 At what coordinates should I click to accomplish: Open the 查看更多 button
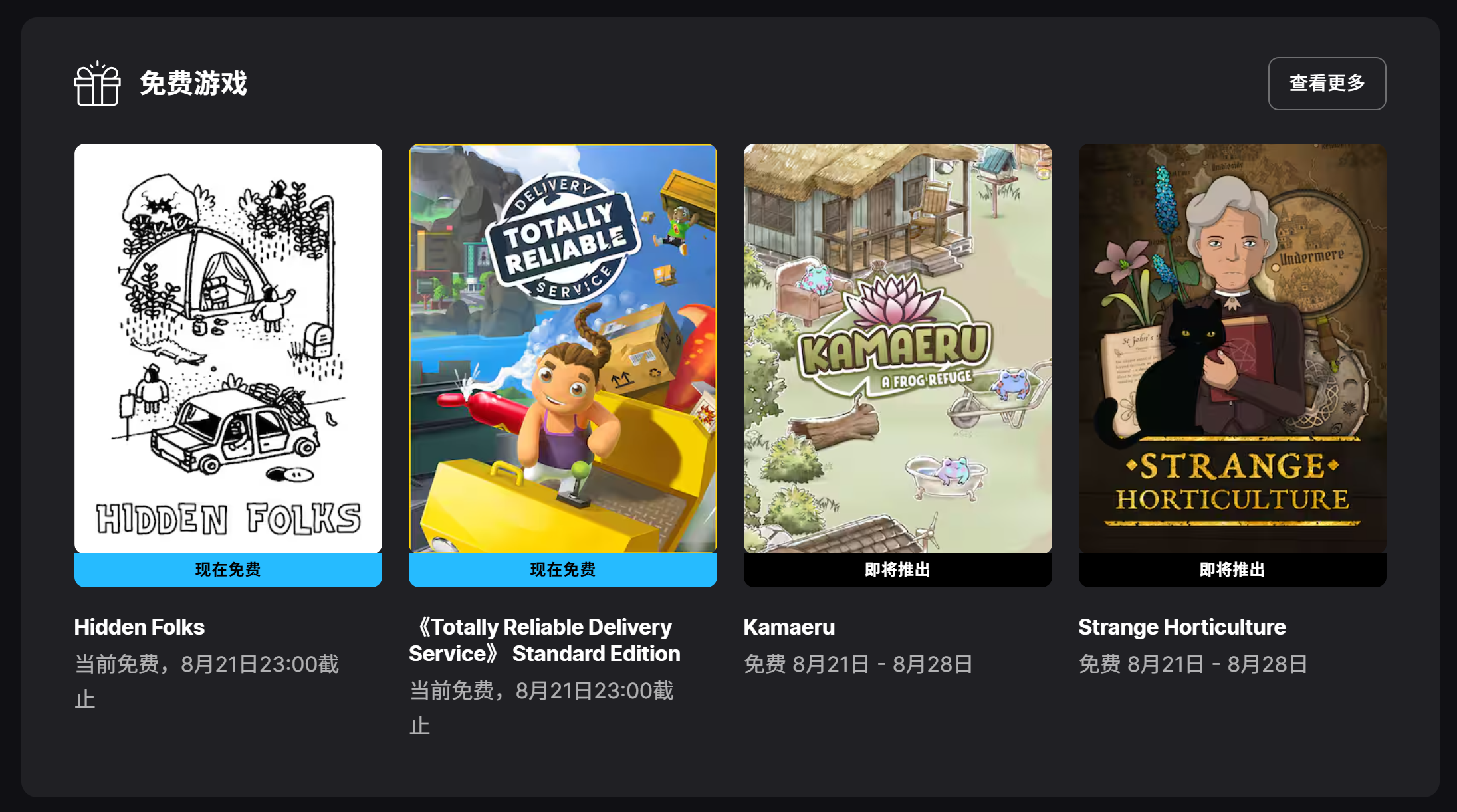click(x=1327, y=84)
